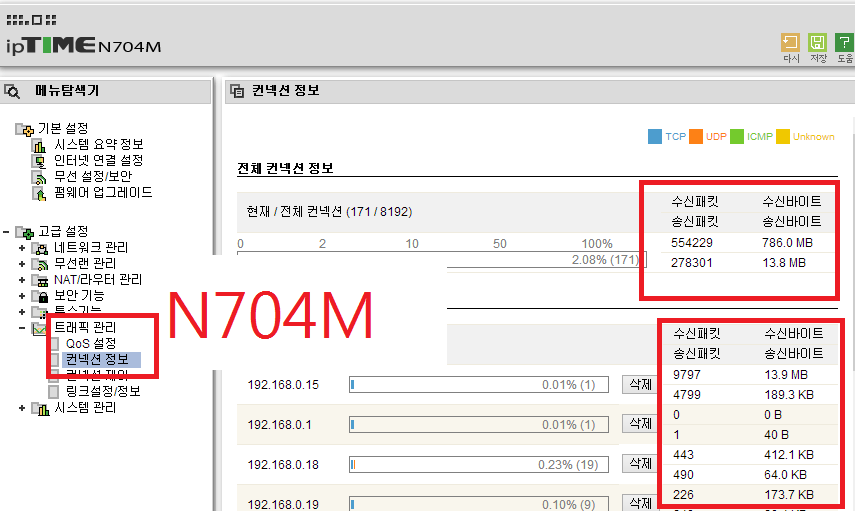The height and width of the screenshot is (511, 855).
Task: Click the 무선랜 관리 icon
Action: tap(40, 264)
